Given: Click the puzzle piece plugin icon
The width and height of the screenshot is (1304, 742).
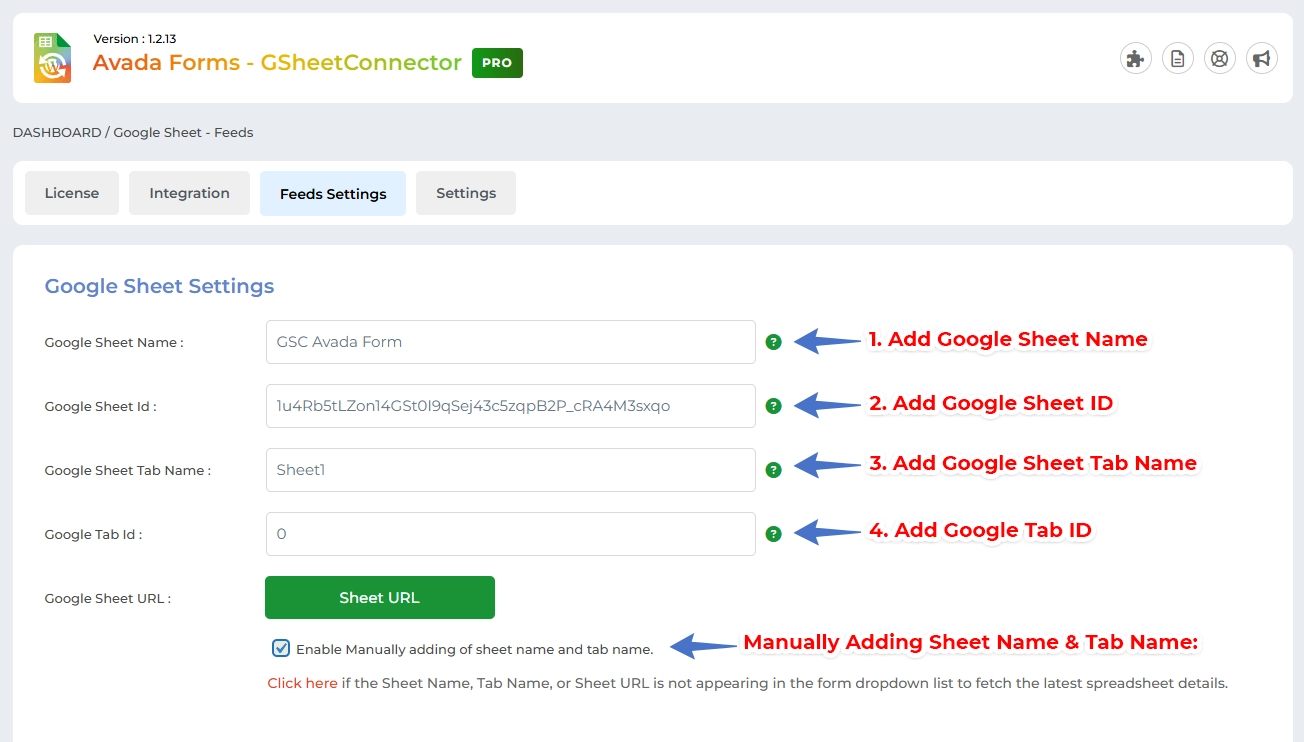Looking at the screenshot, I should tap(1135, 59).
